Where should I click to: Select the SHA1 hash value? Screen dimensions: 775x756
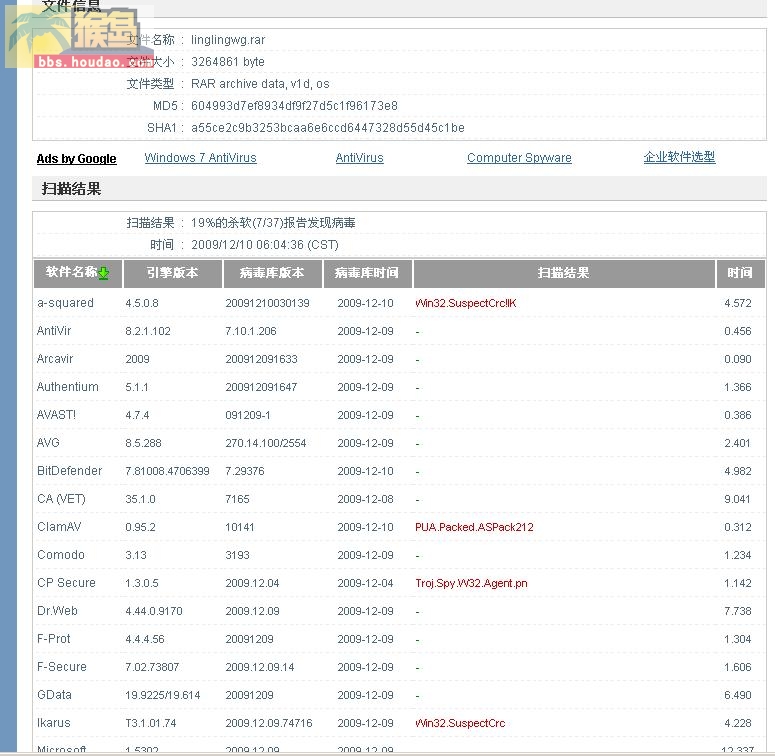click(x=328, y=128)
